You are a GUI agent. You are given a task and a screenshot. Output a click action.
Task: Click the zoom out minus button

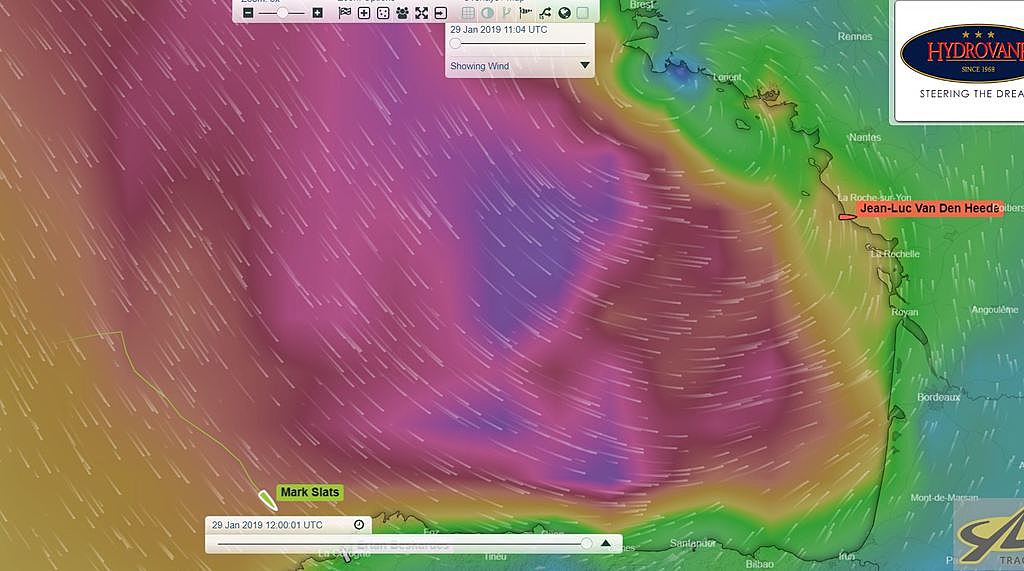(x=248, y=12)
